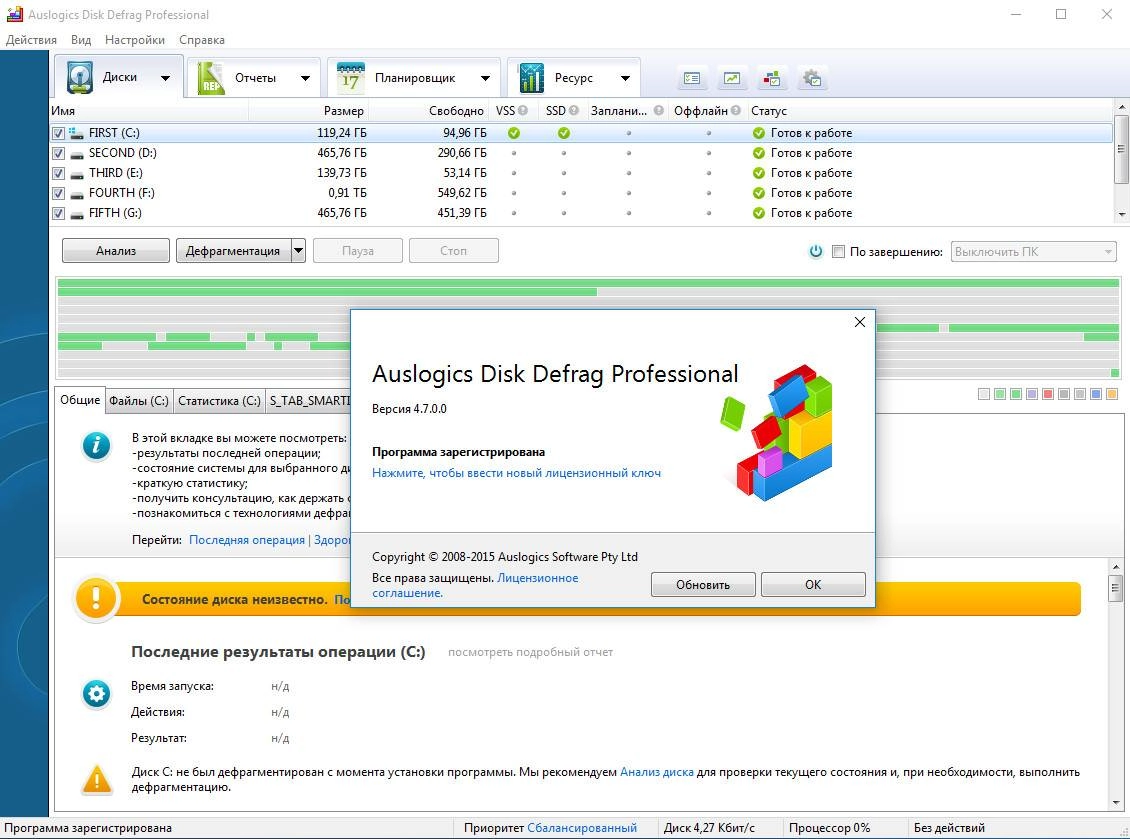Click the drive list scrollbar down arrow
This screenshot has height=839, width=1130.
click(x=1121, y=215)
